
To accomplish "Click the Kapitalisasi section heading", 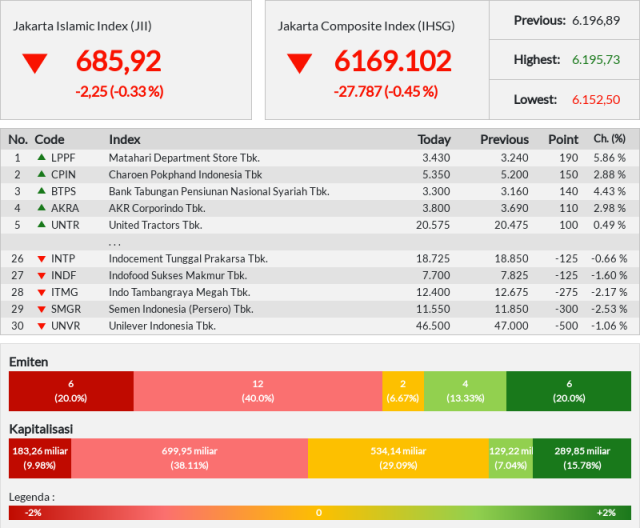I will 41,429.
